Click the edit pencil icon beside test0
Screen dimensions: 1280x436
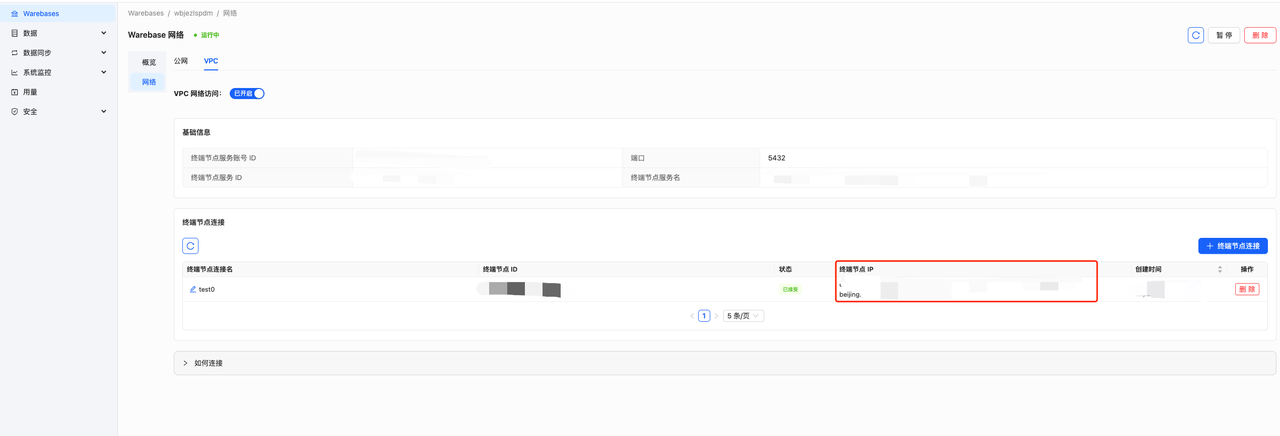pyautogui.click(x=193, y=289)
